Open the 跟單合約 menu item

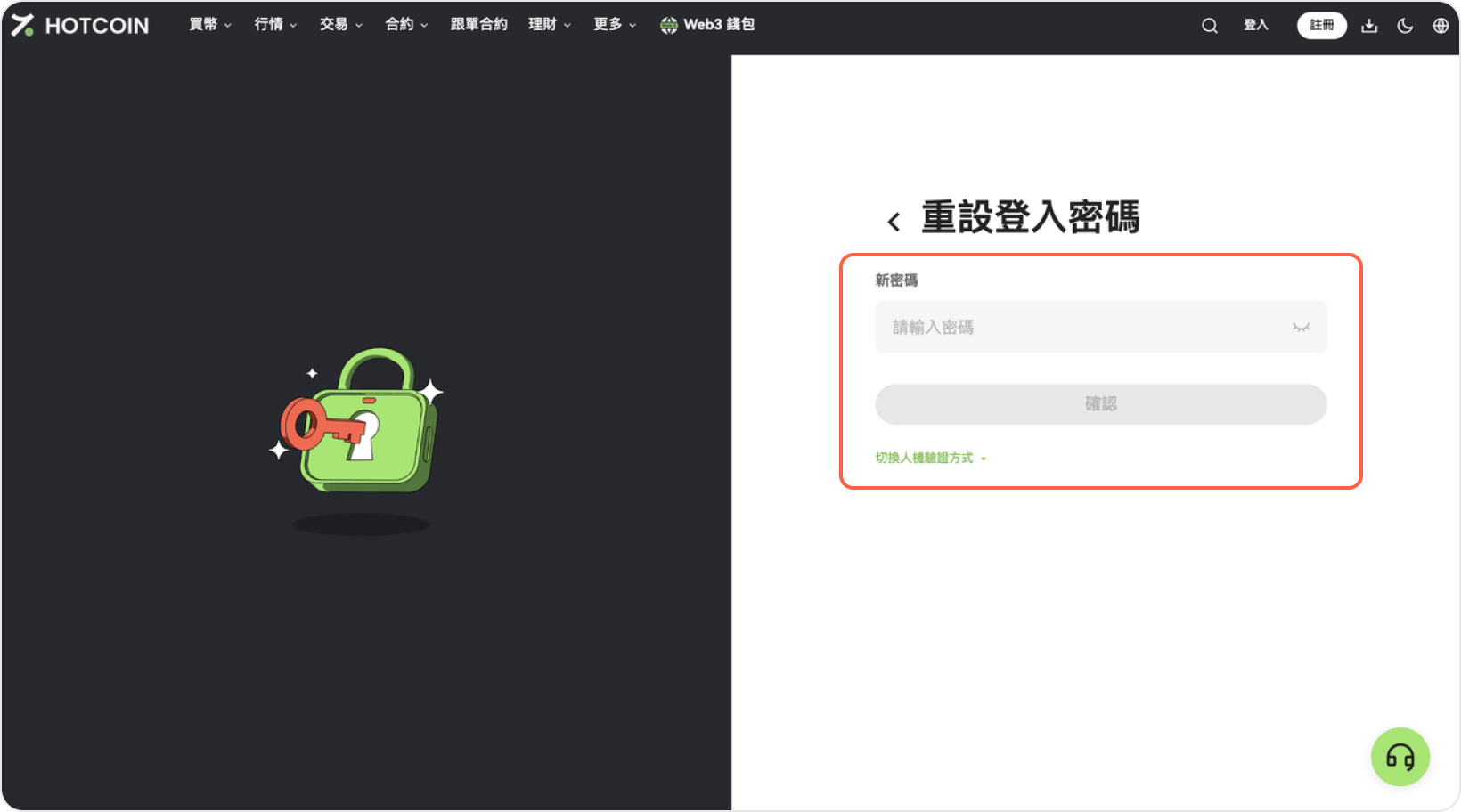[478, 25]
